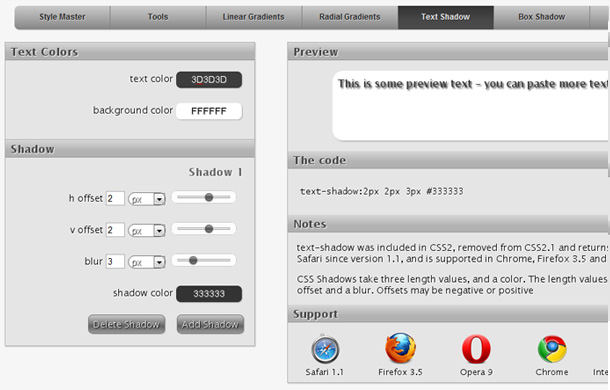Click The code section header
Screen dimensions: 610x390
coord(448,160)
